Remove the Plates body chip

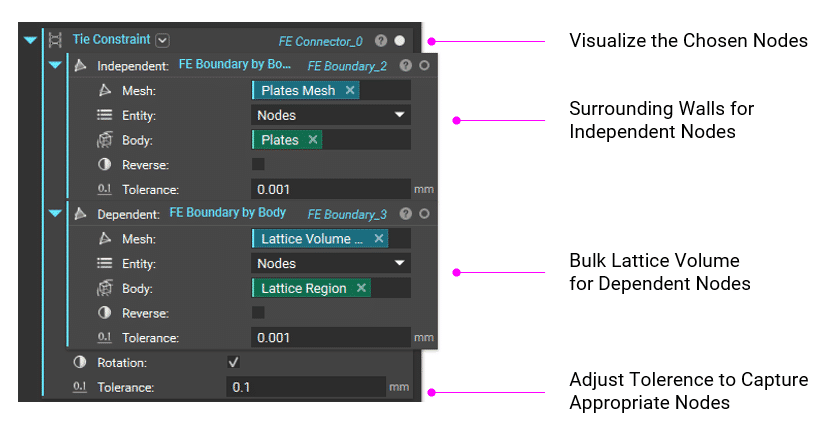coord(313,140)
